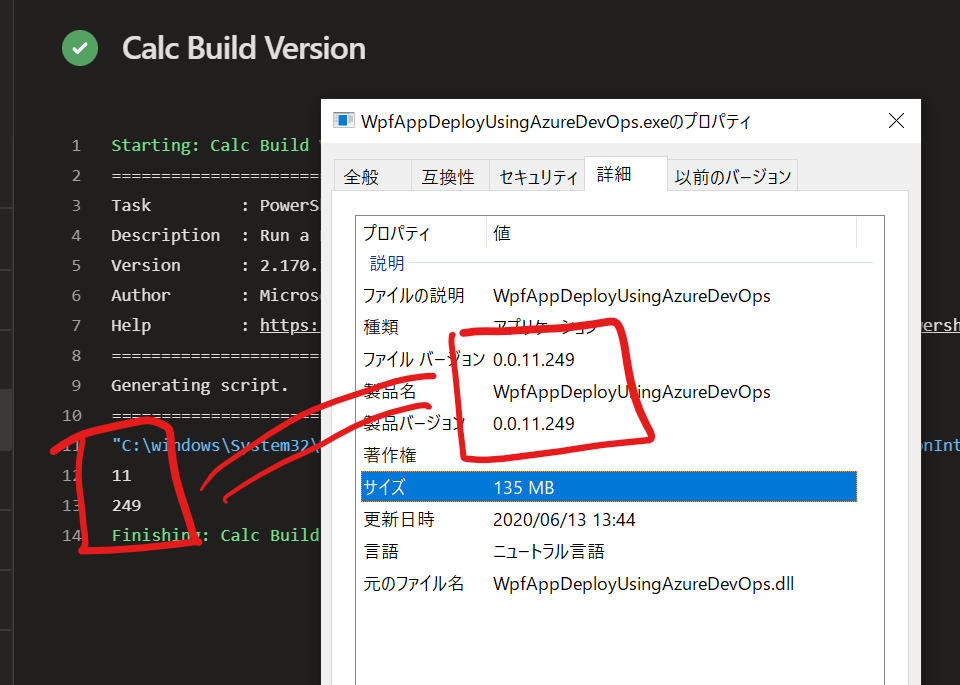The image size is (960, 685).
Task: Select the 言語 property row
Action: pos(609,552)
